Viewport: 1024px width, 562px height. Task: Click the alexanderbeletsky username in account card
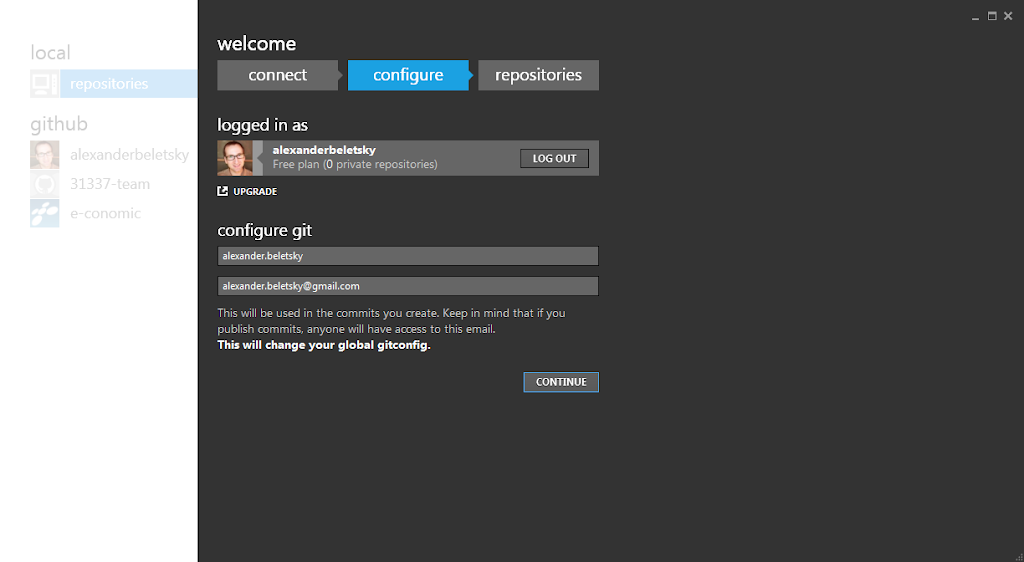(324, 150)
